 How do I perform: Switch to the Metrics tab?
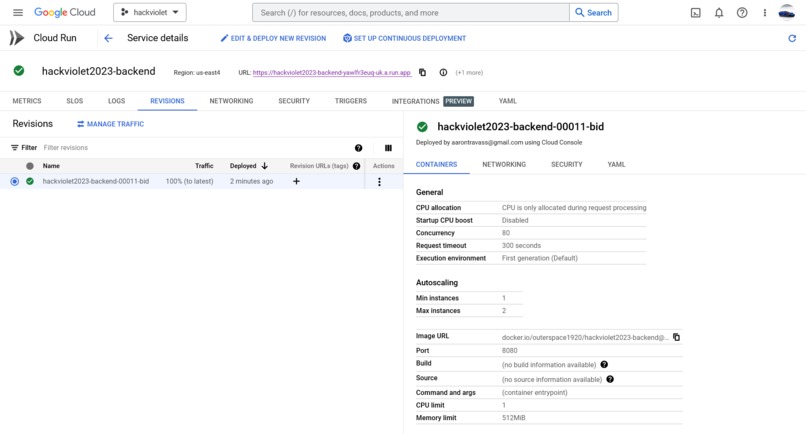click(27, 101)
